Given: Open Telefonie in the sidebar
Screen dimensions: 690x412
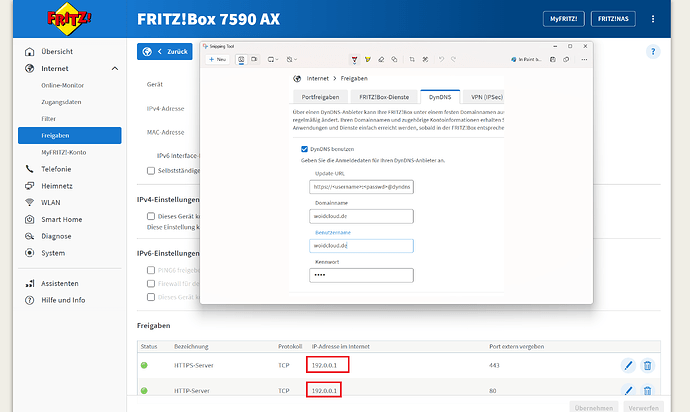Looking at the screenshot, I should (56, 169).
